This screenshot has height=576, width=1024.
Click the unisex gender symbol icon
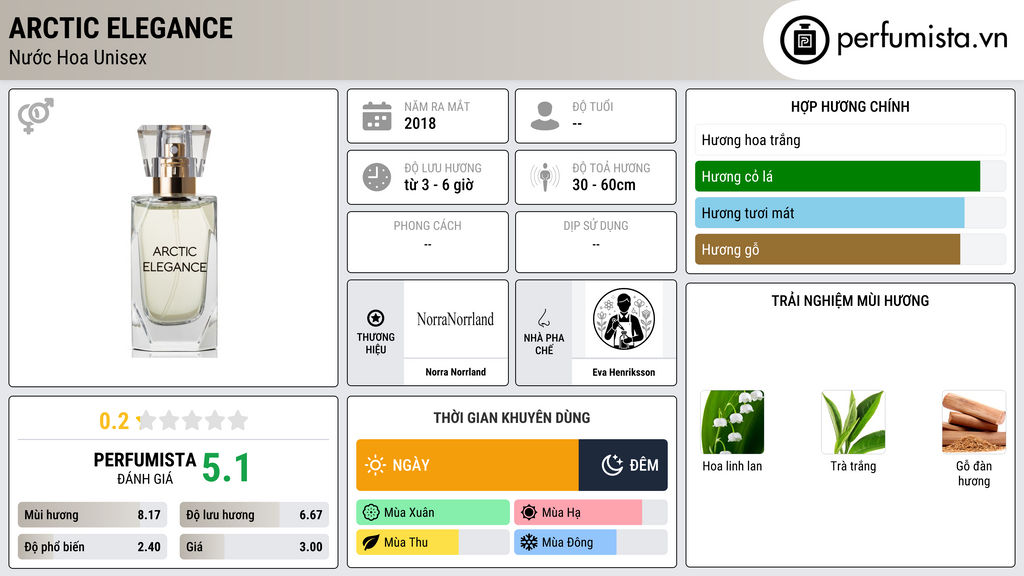(36, 116)
